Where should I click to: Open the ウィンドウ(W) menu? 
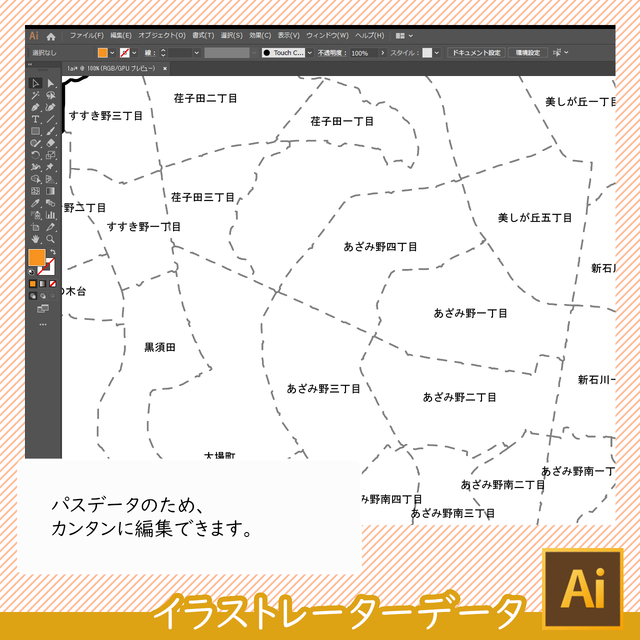[327, 36]
